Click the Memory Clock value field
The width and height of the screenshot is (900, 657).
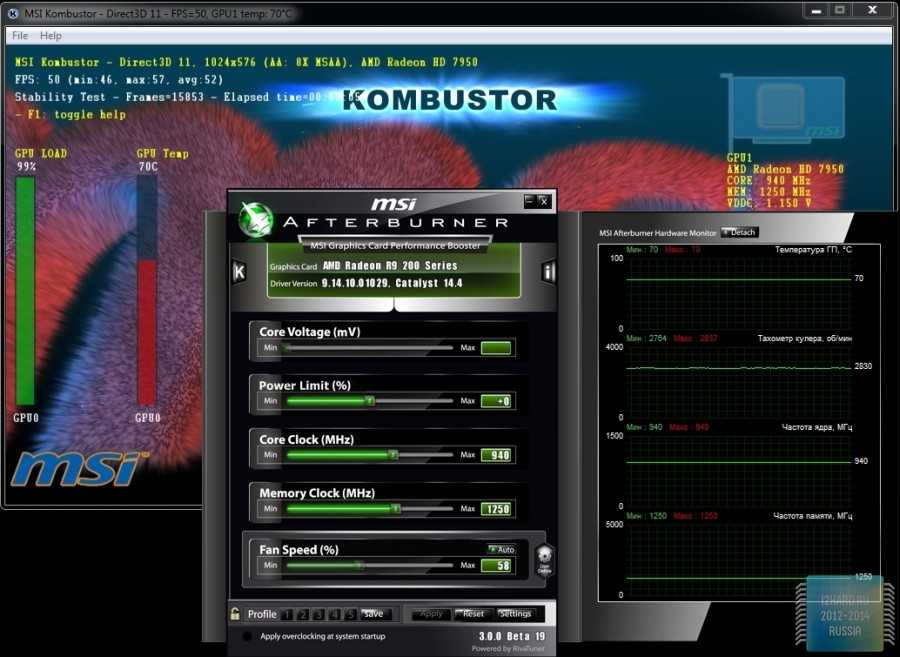pyautogui.click(x=496, y=509)
